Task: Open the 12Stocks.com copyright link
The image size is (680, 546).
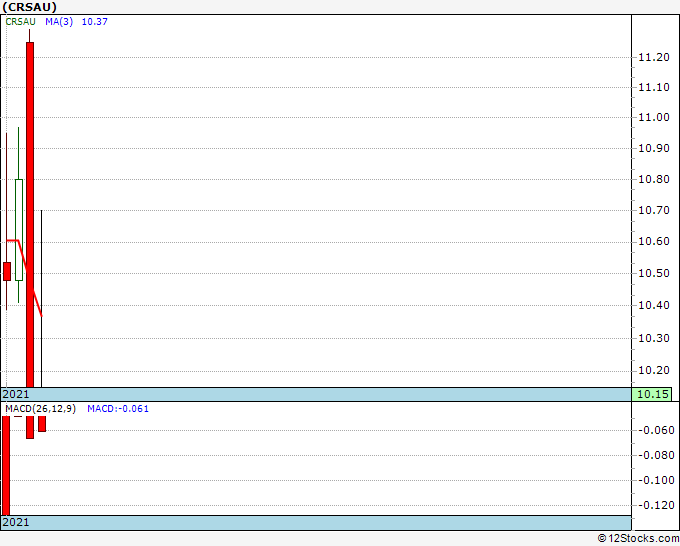Action: 638,538
